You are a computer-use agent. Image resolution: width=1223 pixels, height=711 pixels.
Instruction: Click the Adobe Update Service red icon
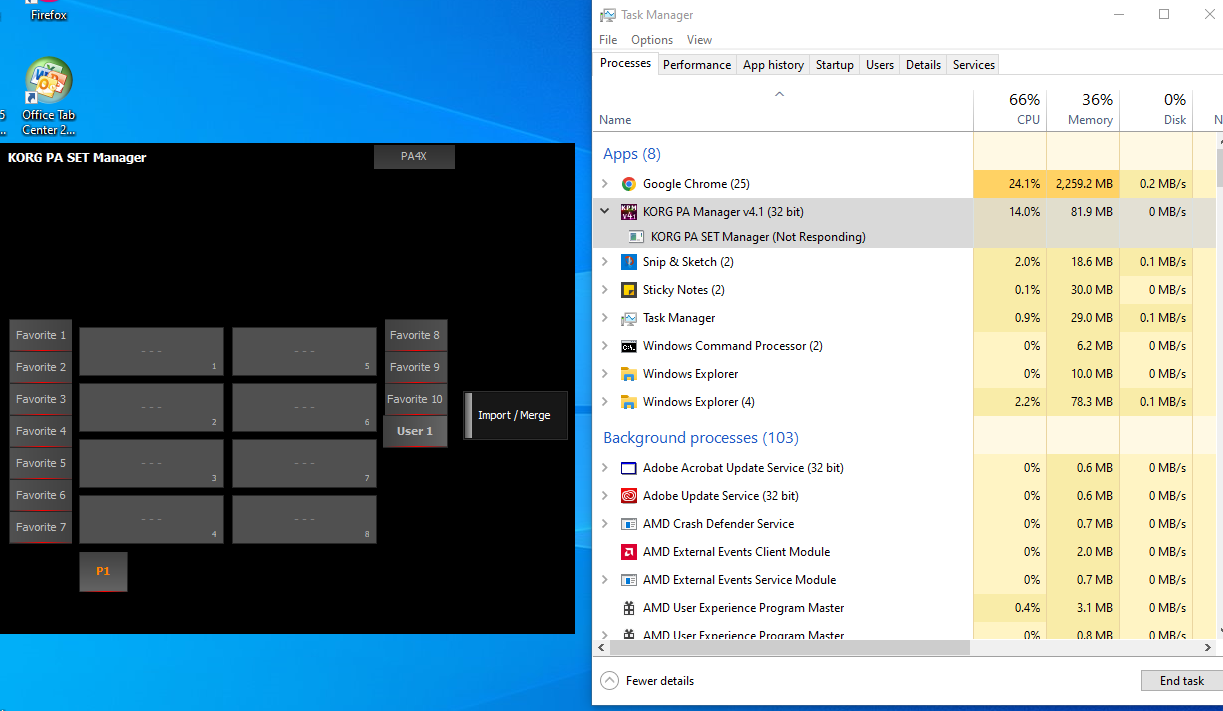tap(629, 496)
